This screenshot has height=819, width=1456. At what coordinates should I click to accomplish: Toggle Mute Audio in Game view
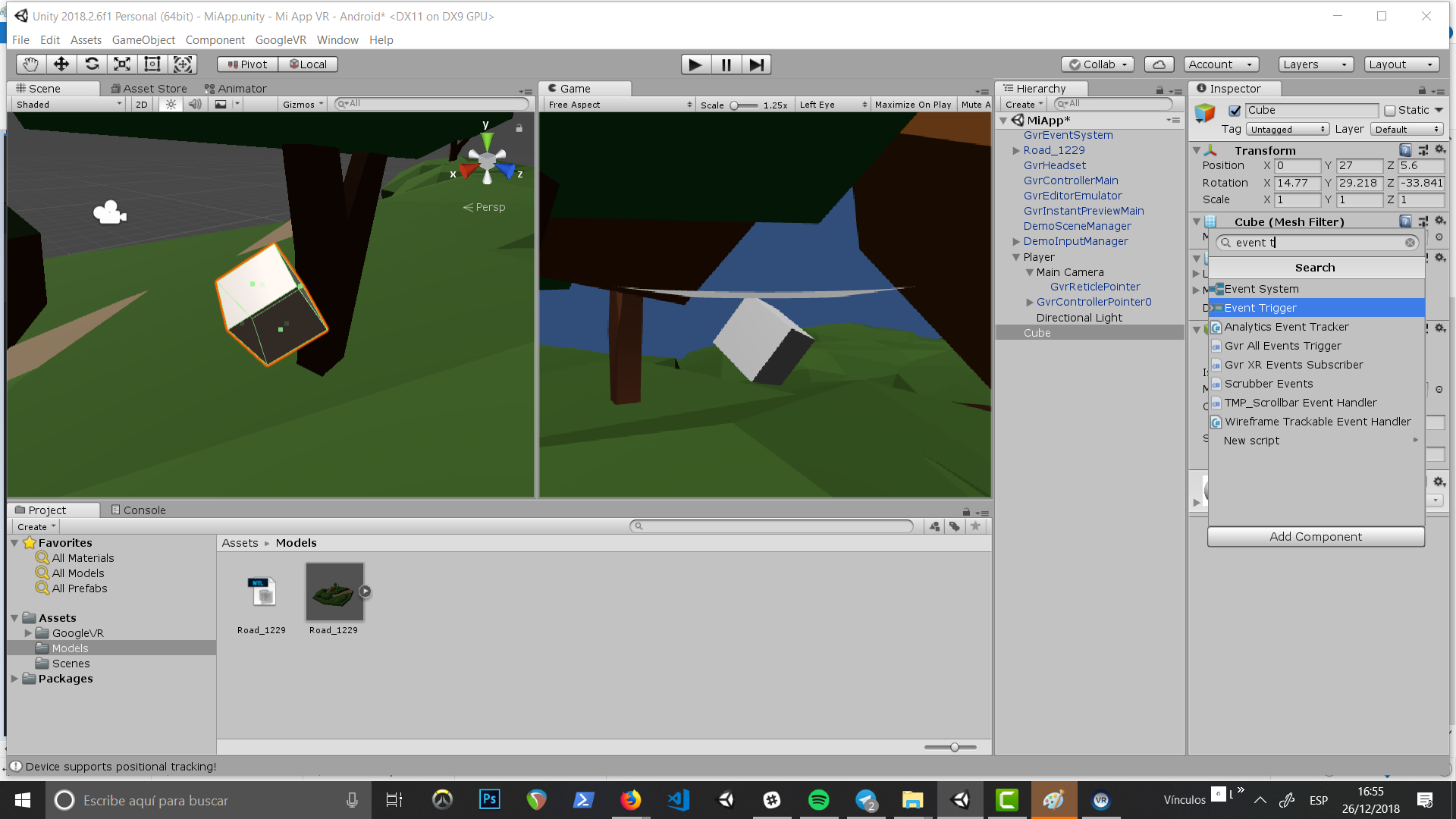975,105
